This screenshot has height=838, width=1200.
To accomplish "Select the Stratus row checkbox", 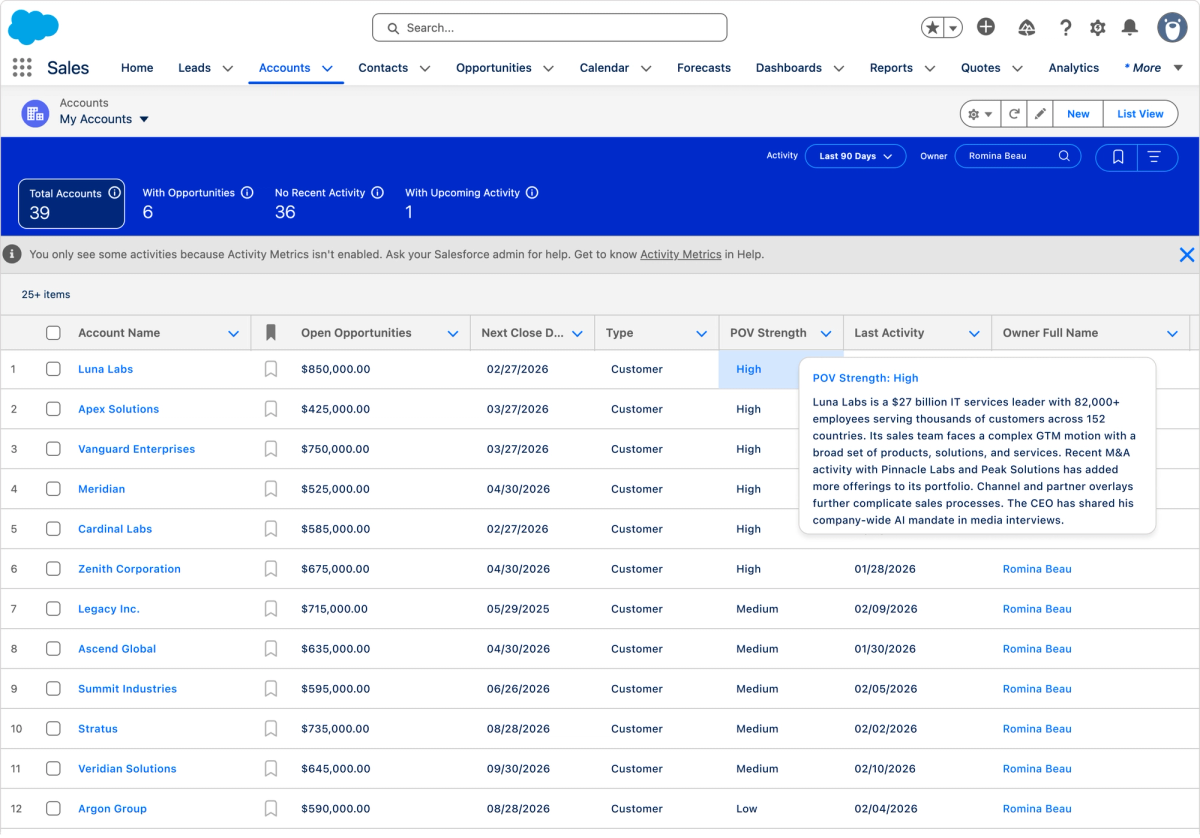I will point(53,729).
